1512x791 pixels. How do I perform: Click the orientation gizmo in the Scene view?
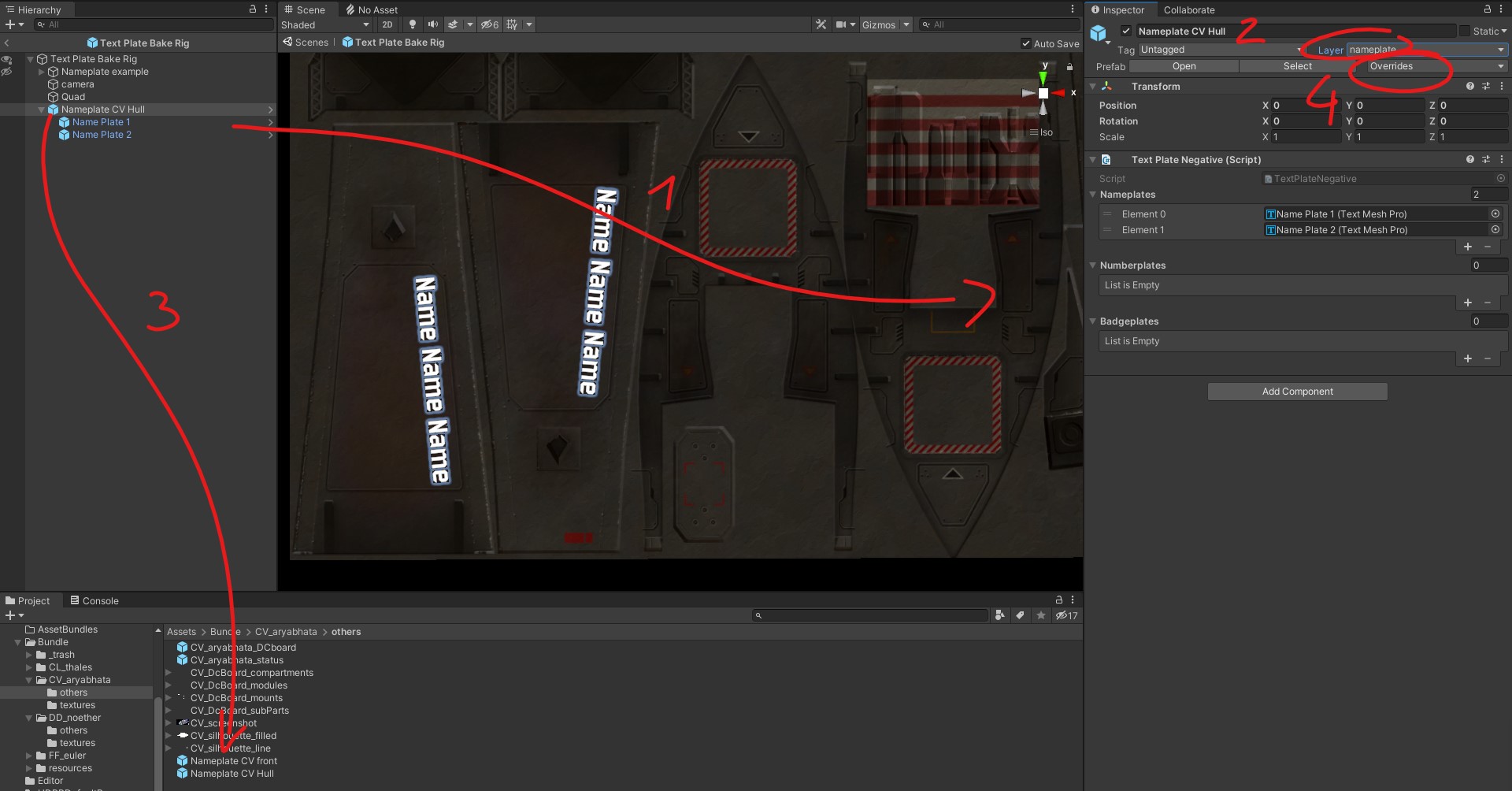(1043, 93)
